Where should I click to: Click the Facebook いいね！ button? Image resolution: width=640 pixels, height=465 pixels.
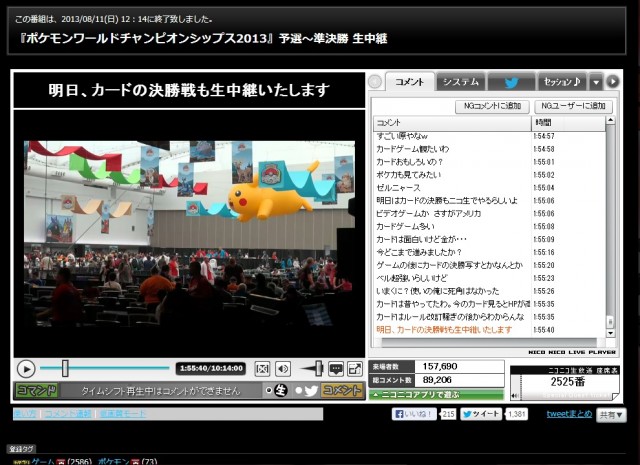click(414, 414)
